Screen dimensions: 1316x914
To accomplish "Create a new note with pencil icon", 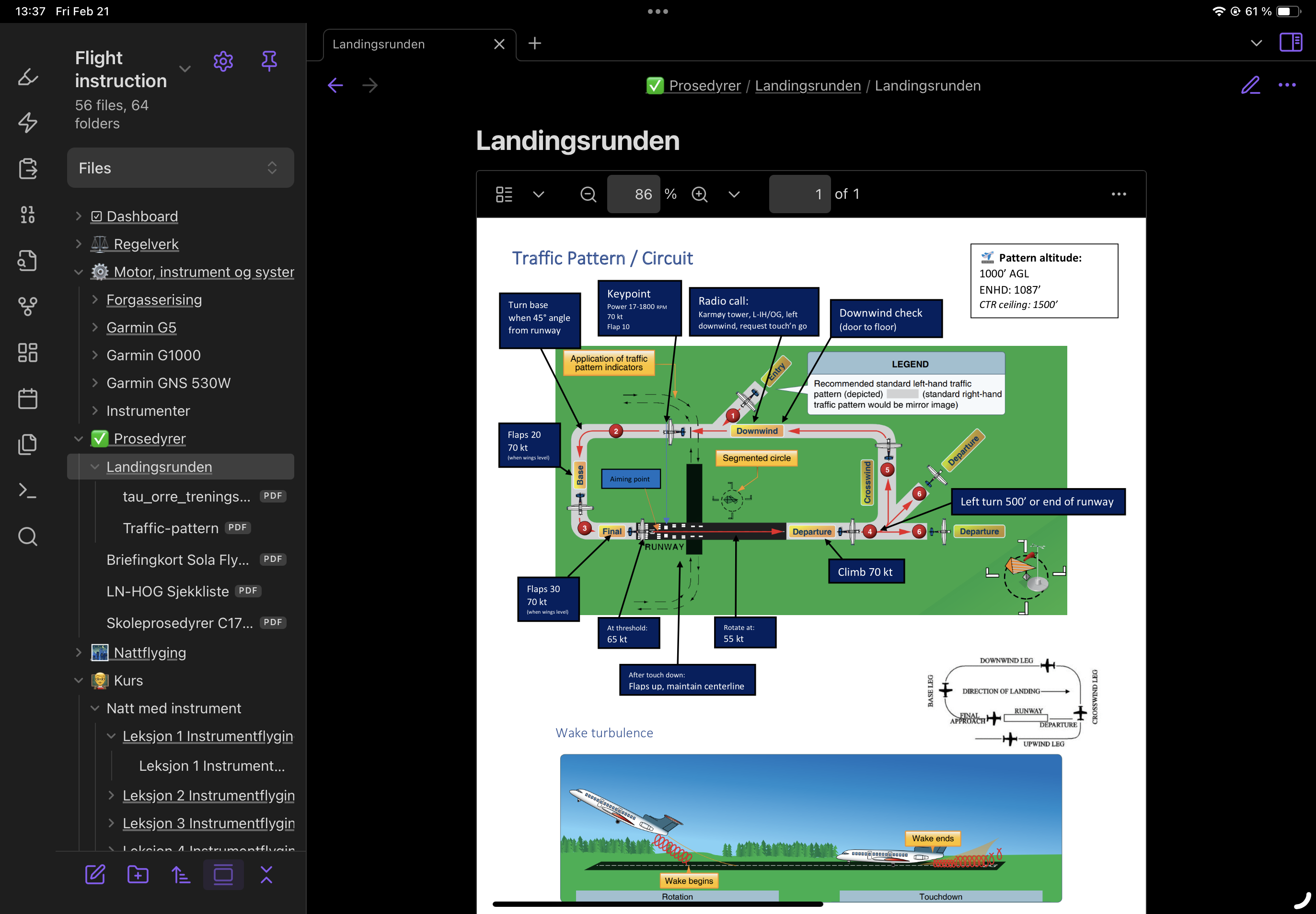I will [x=95, y=875].
